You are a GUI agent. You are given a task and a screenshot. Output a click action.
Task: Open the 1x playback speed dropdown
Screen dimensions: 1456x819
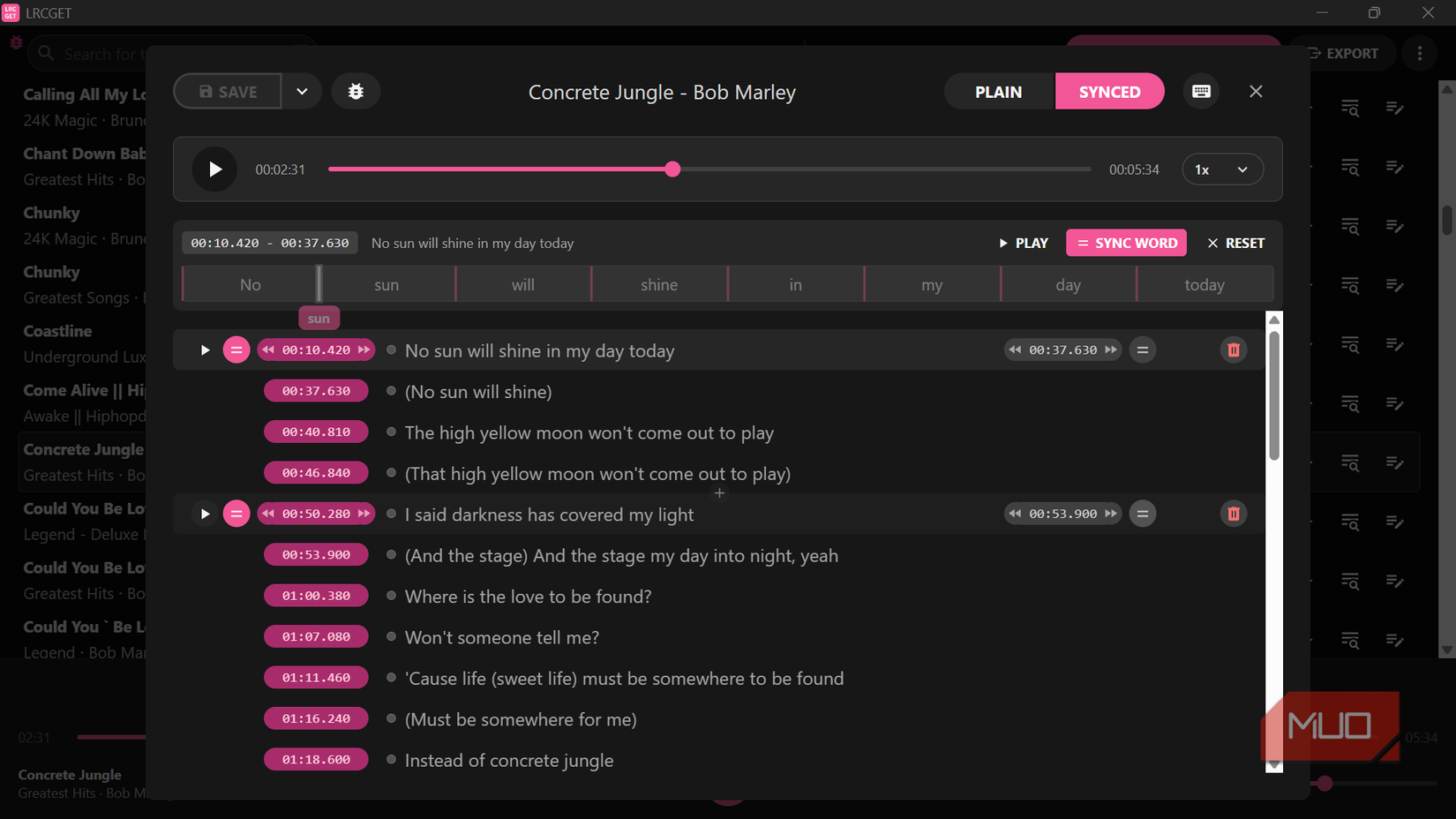tap(1222, 169)
